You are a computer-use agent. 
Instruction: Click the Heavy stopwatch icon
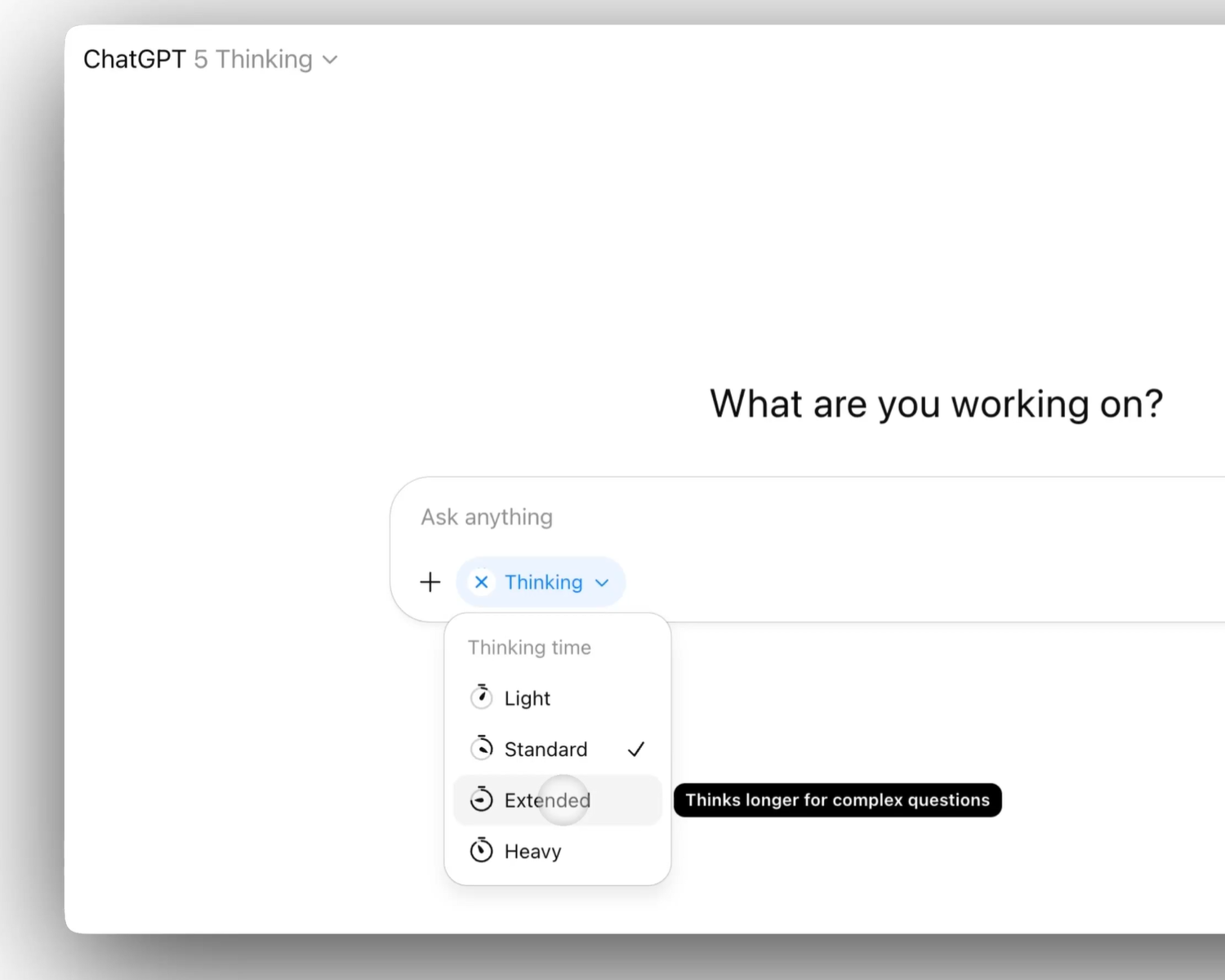point(482,850)
